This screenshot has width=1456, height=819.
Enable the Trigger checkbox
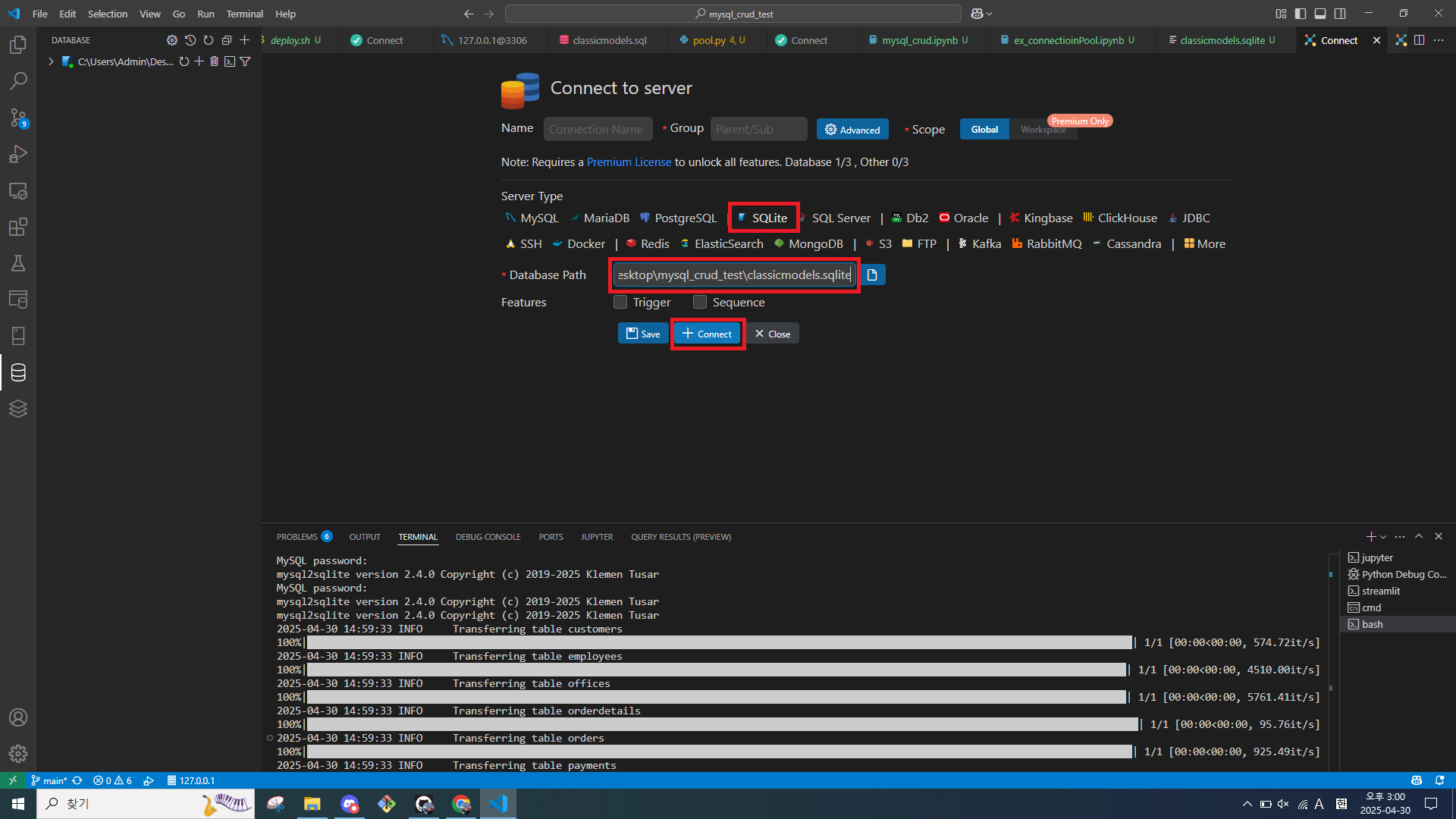point(620,303)
